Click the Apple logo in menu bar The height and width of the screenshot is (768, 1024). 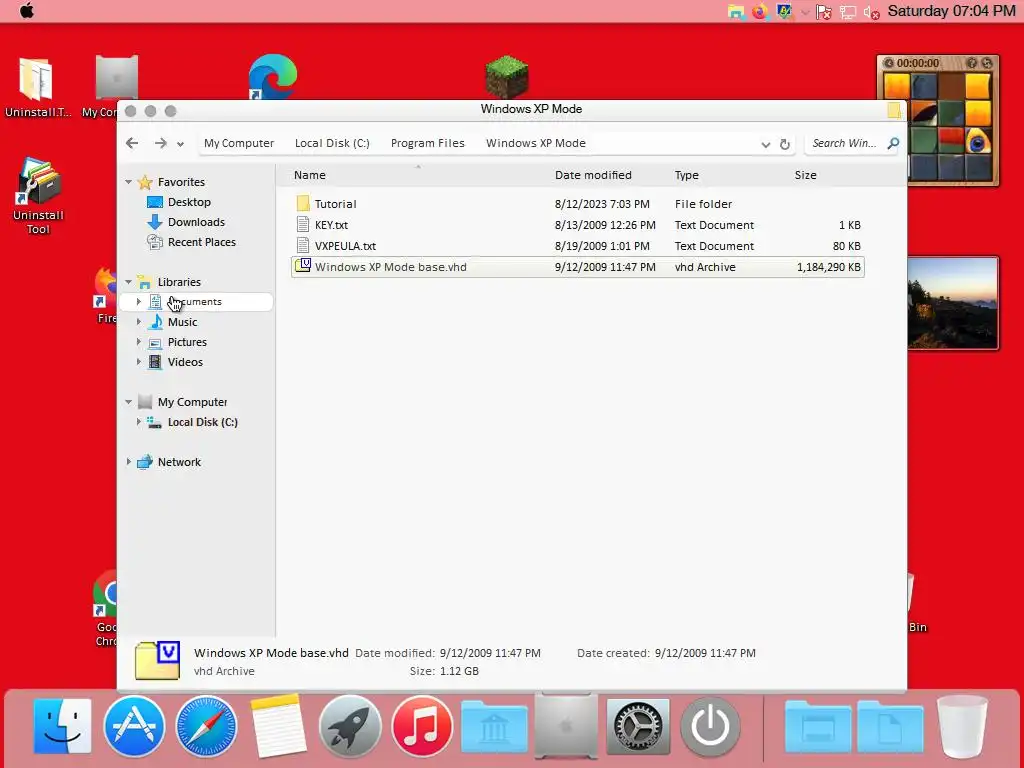(27, 11)
